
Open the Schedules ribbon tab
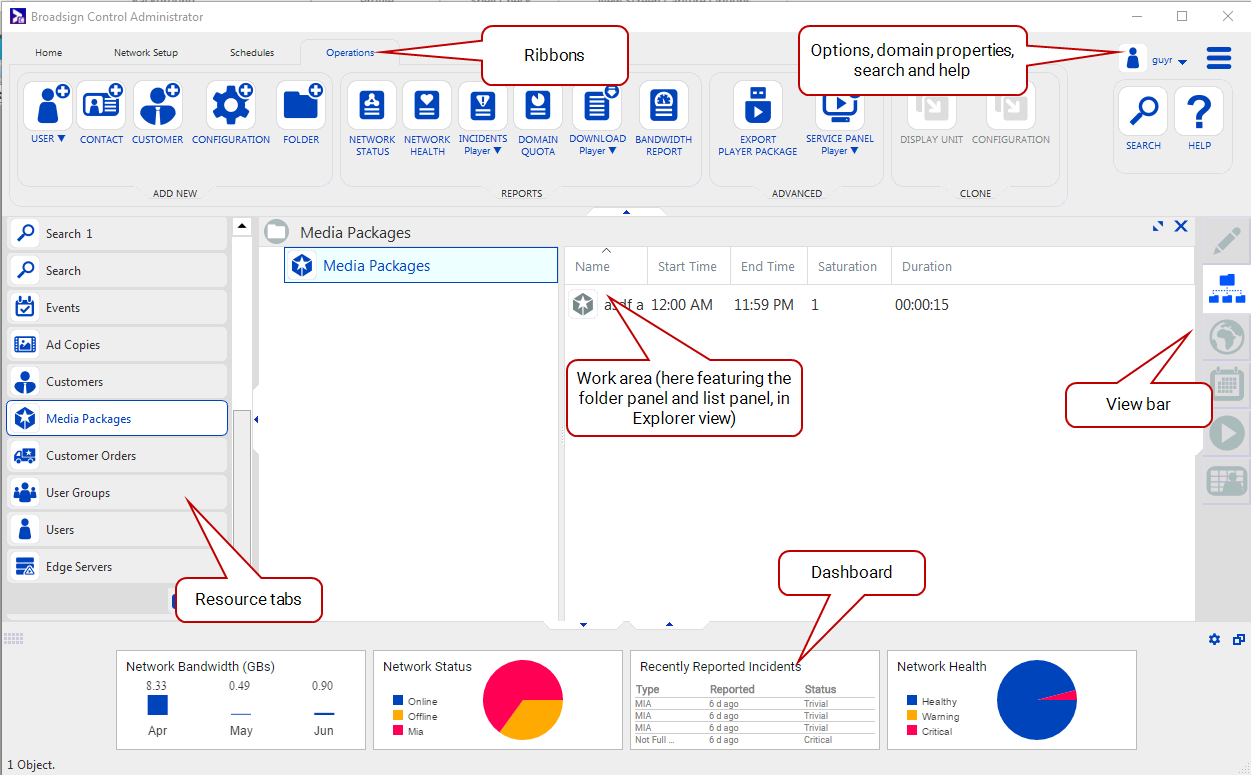coord(251,53)
